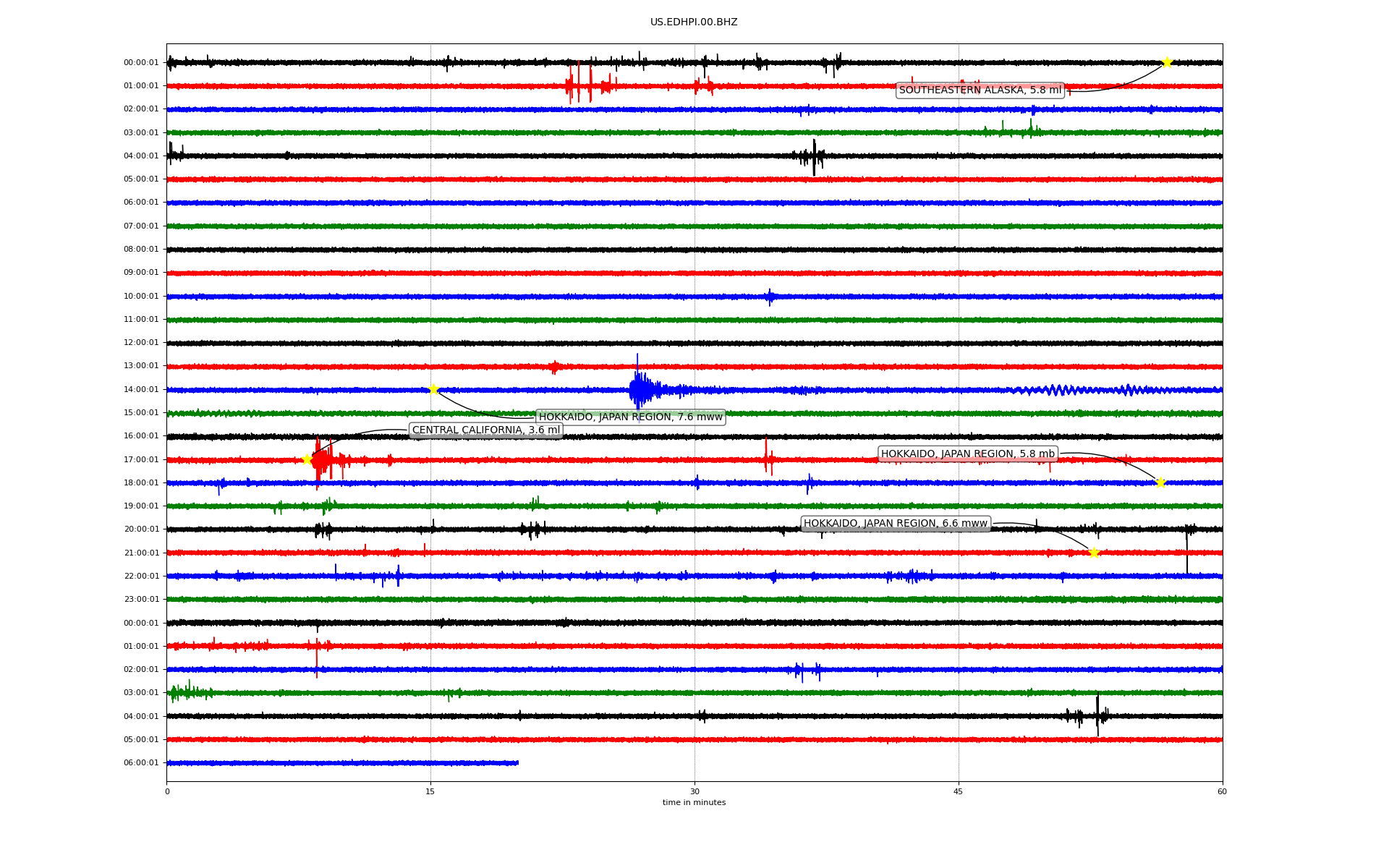
Task: Click the 'time in minutes' axis label
Action: pos(694,803)
